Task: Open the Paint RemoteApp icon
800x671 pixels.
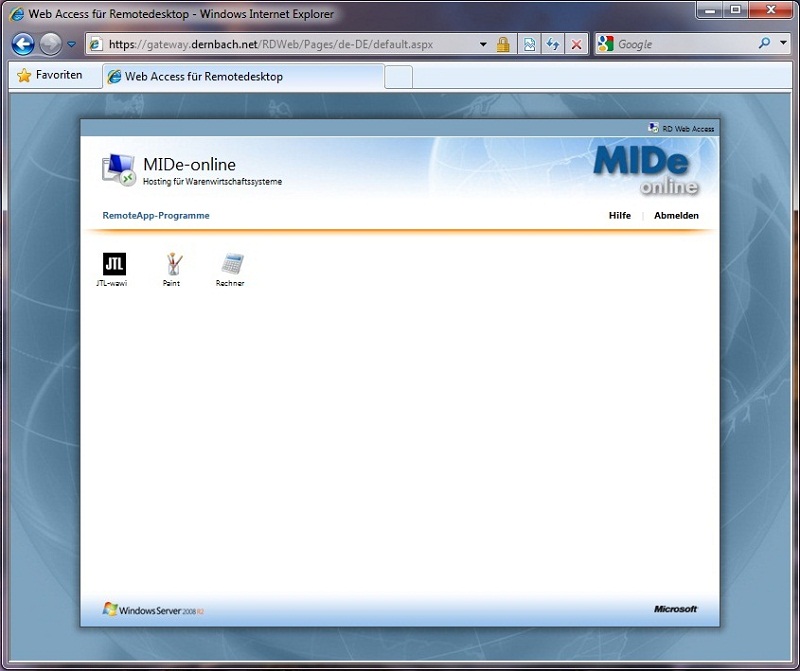Action: (172, 264)
